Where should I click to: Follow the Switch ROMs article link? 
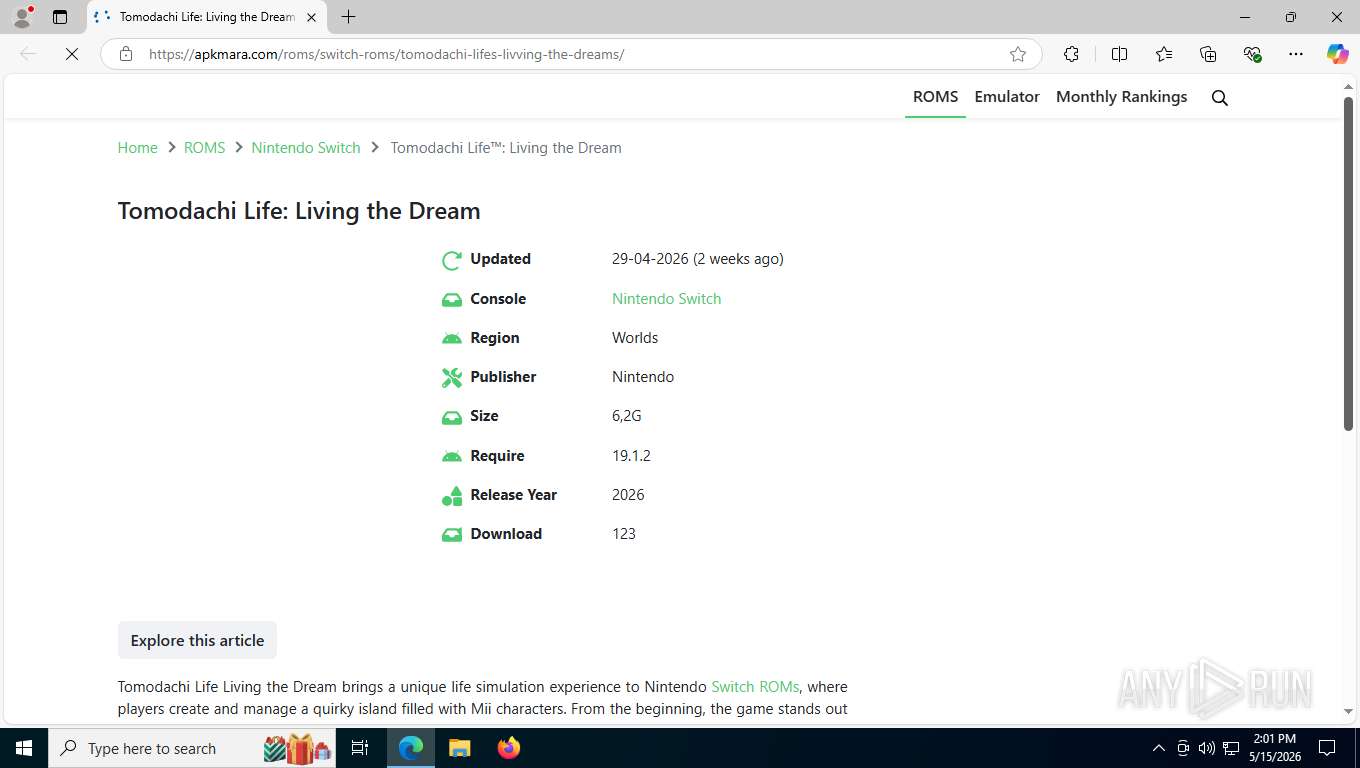755,687
